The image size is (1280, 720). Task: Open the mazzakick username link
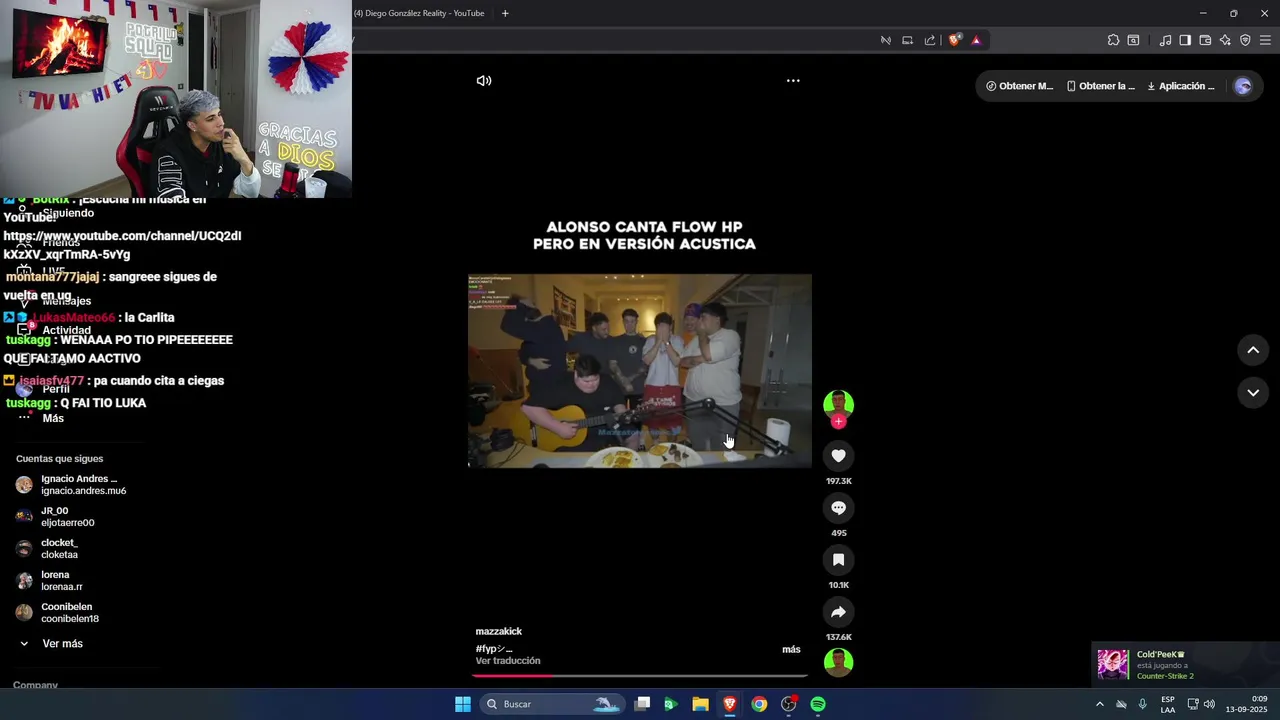[x=499, y=631]
